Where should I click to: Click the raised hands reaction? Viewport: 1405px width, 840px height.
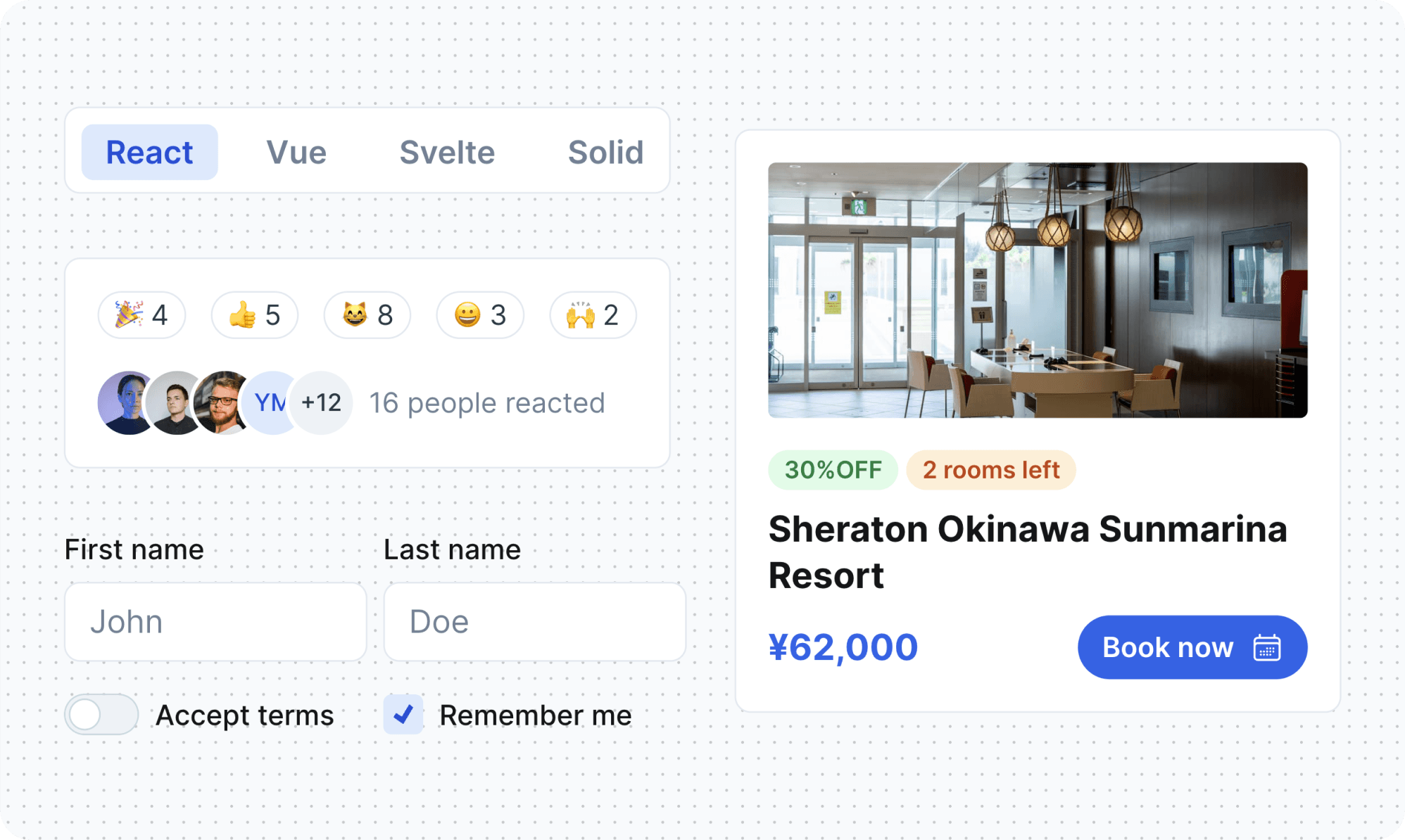click(593, 315)
